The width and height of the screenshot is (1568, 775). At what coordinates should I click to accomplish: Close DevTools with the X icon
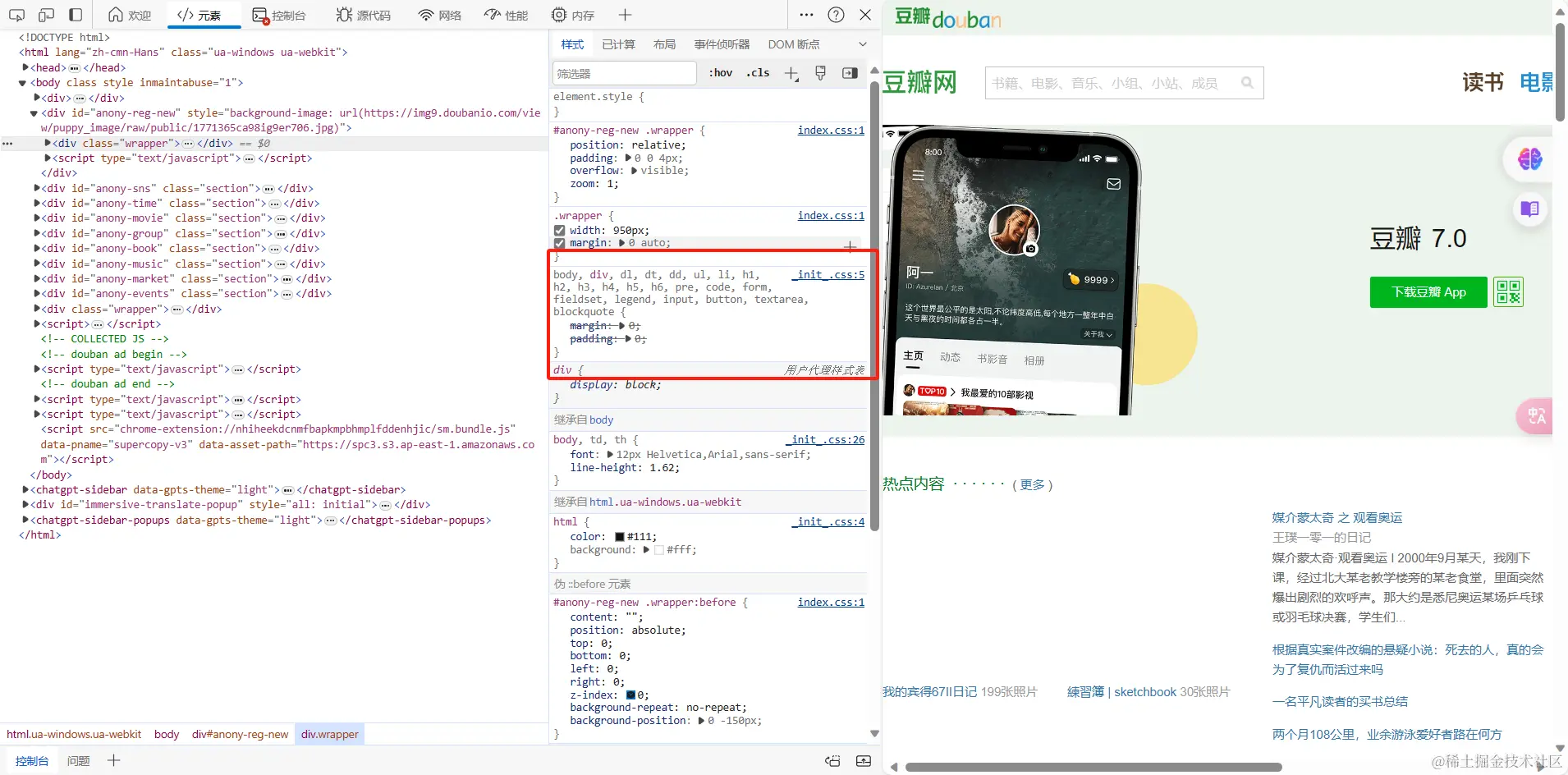(865, 15)
